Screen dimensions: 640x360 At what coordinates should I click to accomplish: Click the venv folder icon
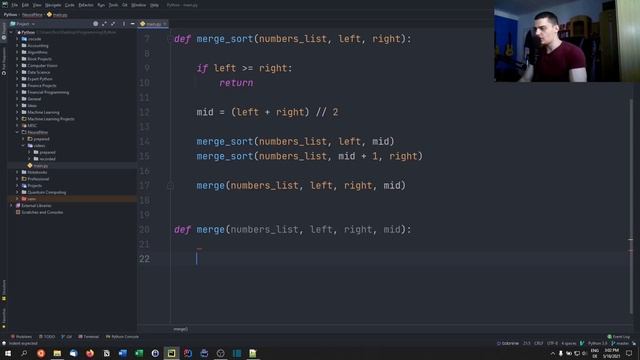click(24, 199)
